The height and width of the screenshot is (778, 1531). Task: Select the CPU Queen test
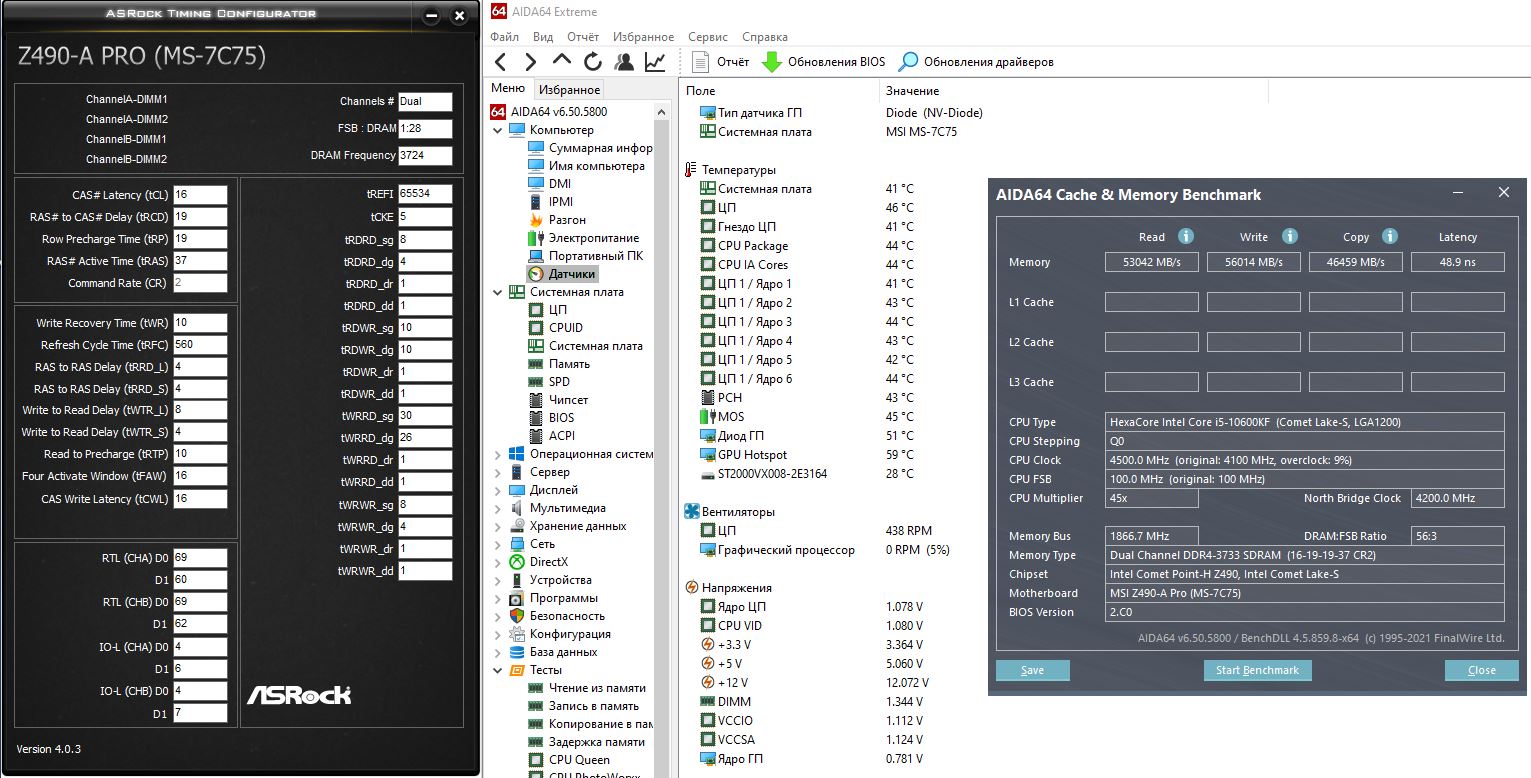[568, 759]
